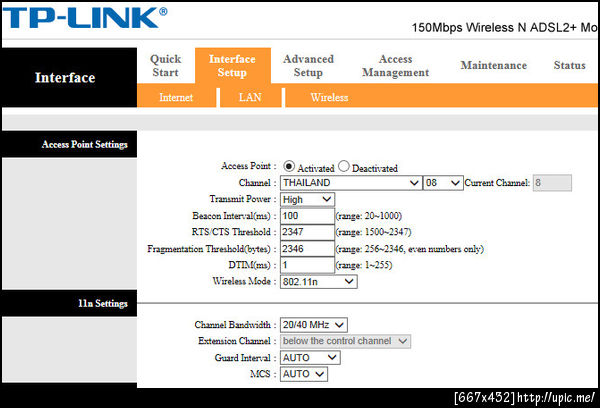Viewport: 600px width, 408px height.
Task: Select the Activated access point option
Action: (289, 166)
